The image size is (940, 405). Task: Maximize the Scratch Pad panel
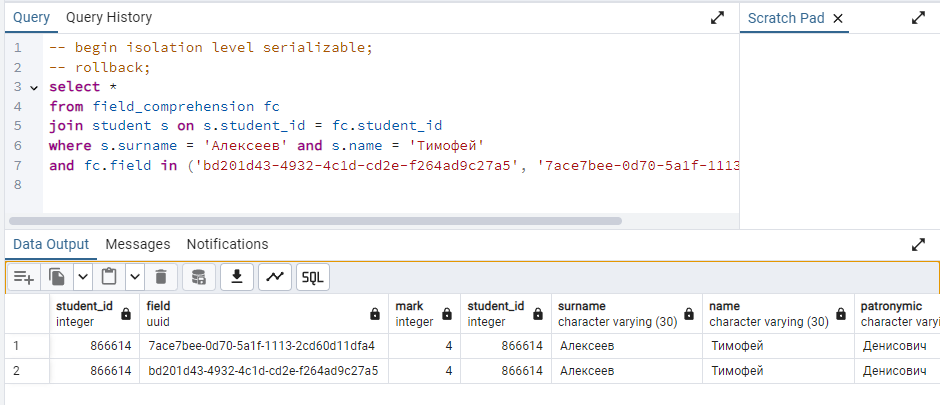pyautogui.click(x=918, y=18)
